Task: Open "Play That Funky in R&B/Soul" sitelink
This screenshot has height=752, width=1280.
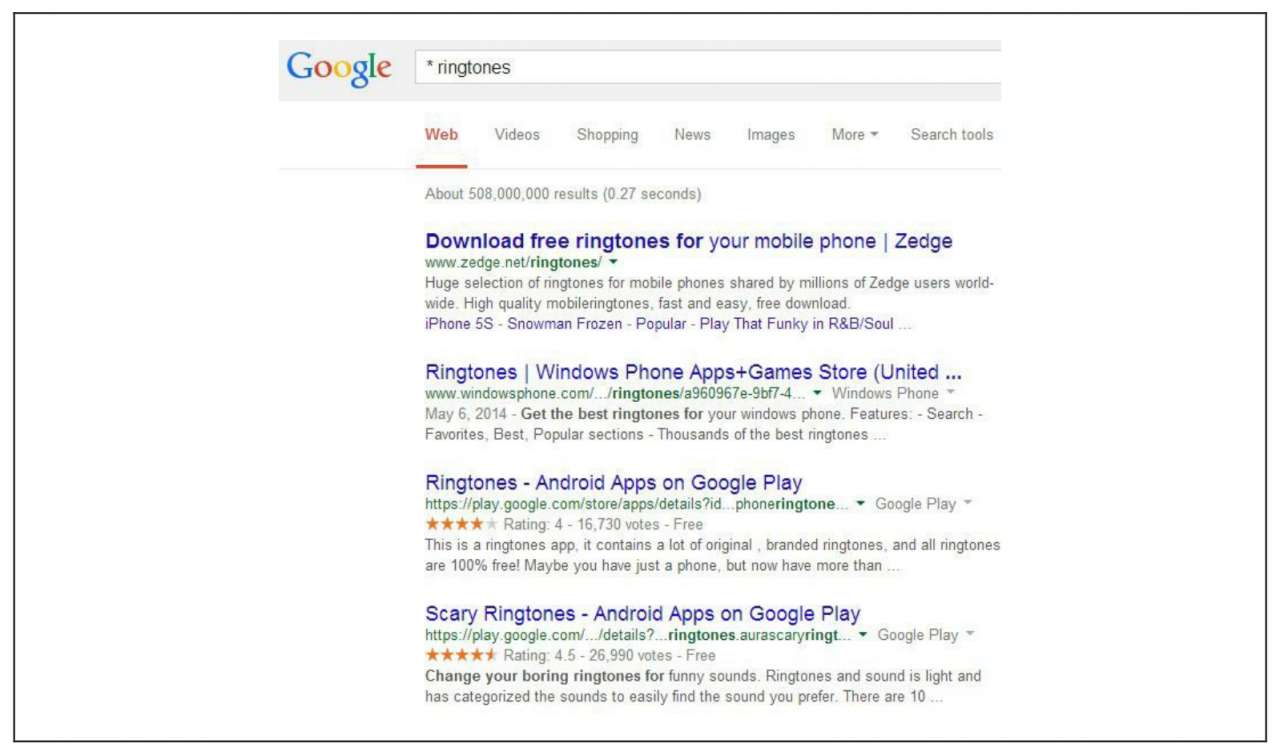Action: click(x=796, y=324)
